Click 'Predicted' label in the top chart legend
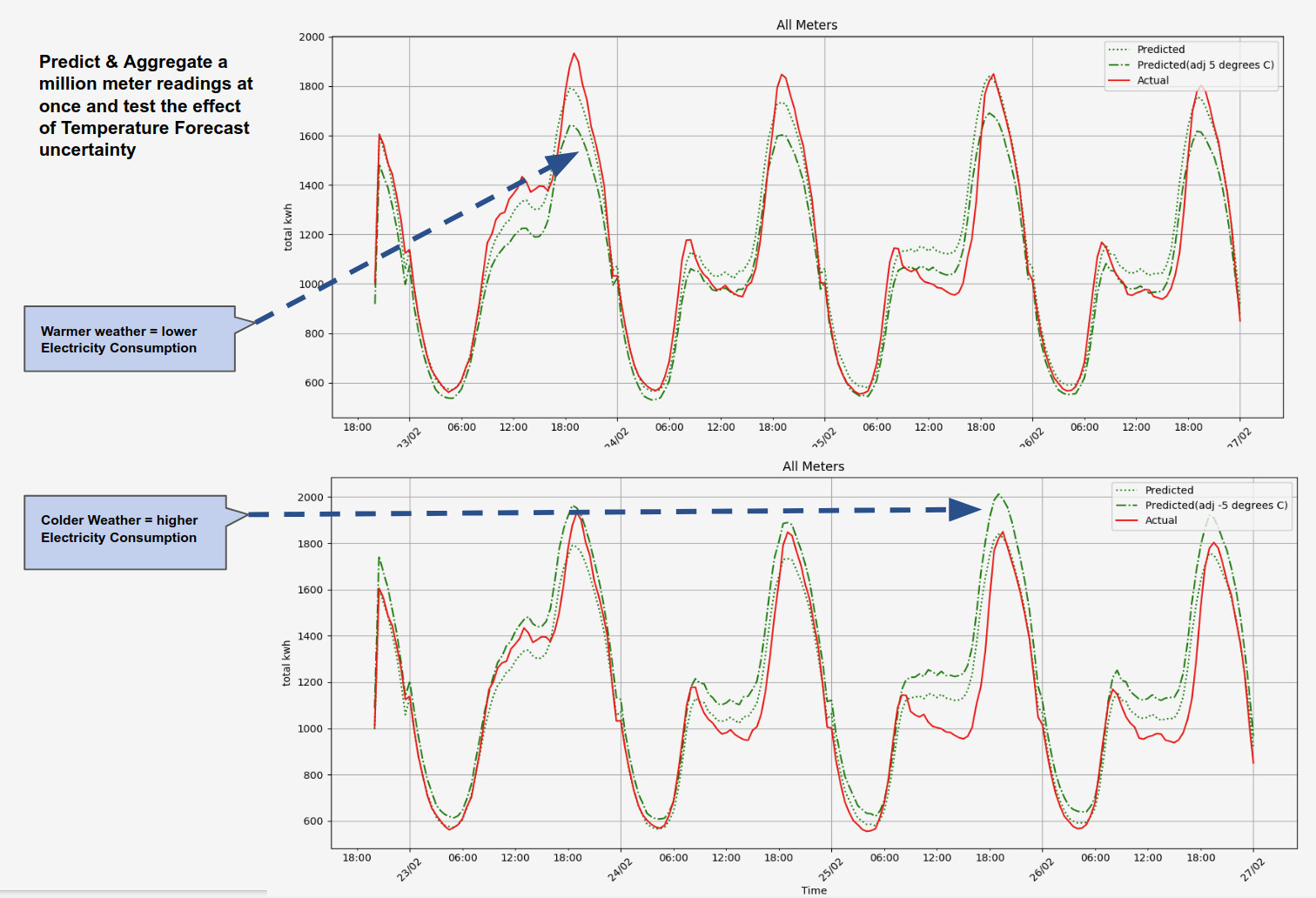The height and width of the screenshot is (898, 1316). pyautogui.click(x=1160, y=50)
